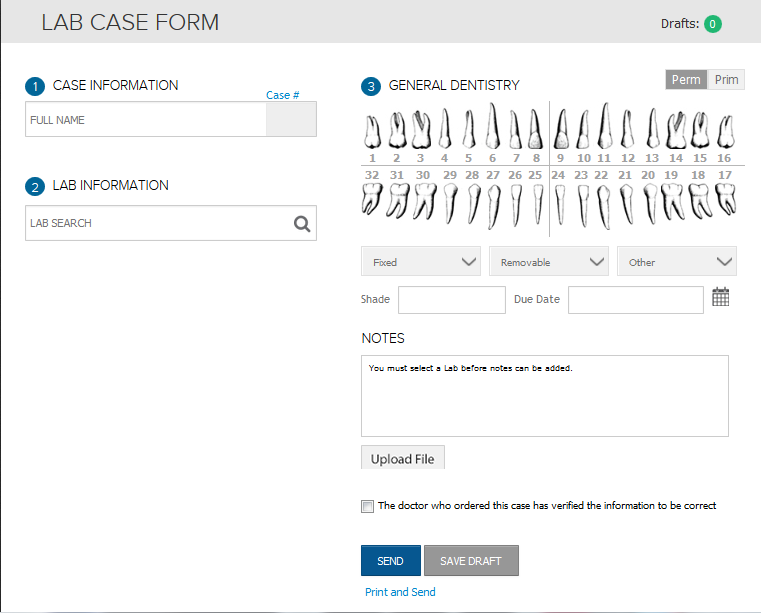Expand the Fixed dropdown
Viewport: 761px width, 613px height.
pyautogui.click(x=421, y=262)
